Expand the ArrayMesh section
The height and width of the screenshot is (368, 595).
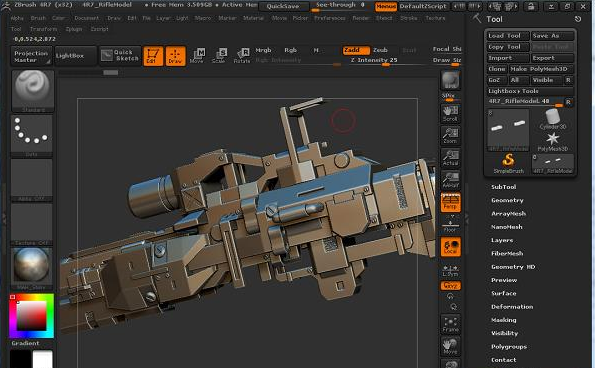[x=508, y=214]
